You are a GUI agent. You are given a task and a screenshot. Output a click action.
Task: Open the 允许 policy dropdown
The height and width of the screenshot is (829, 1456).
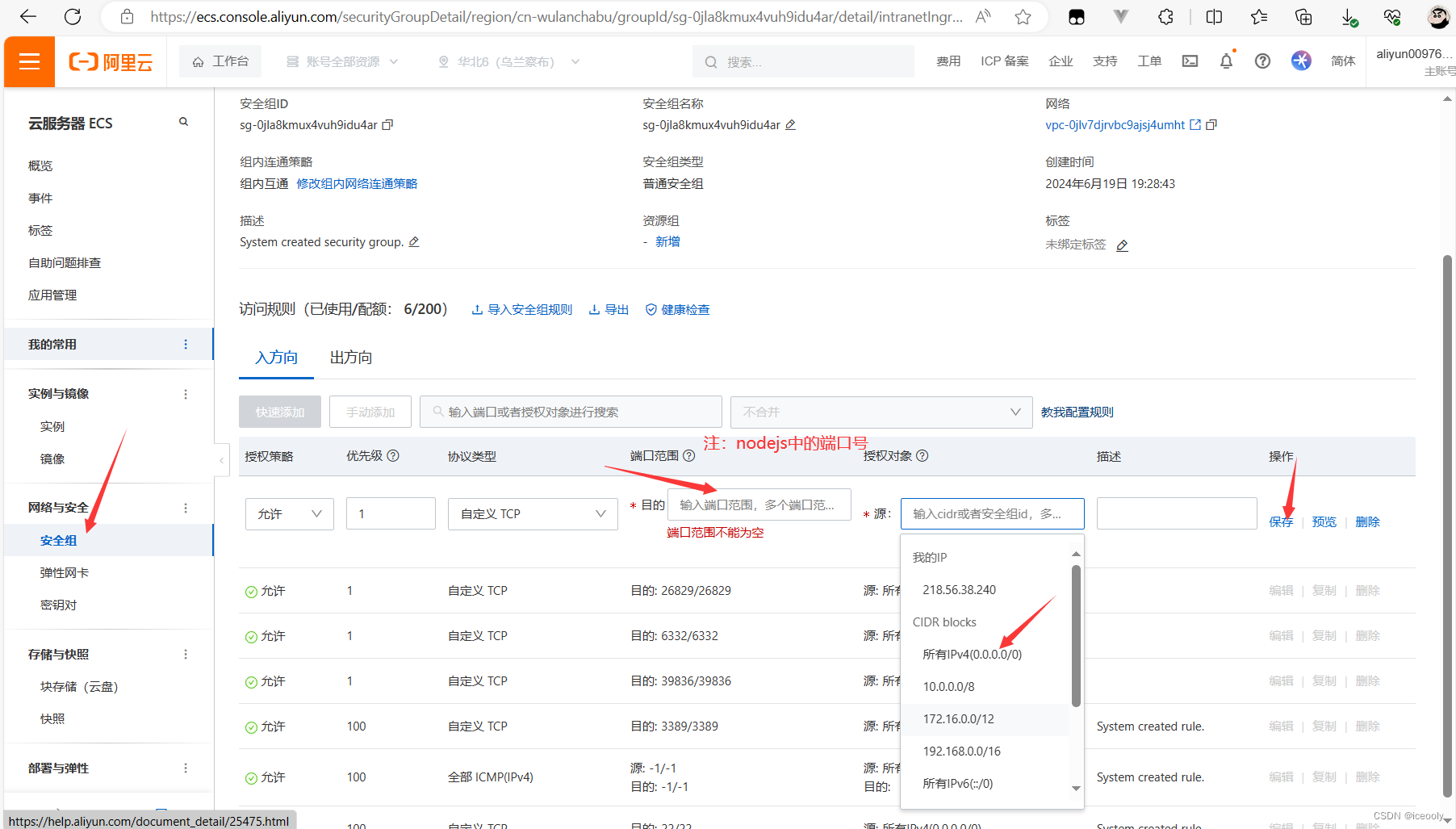[290, 514]
